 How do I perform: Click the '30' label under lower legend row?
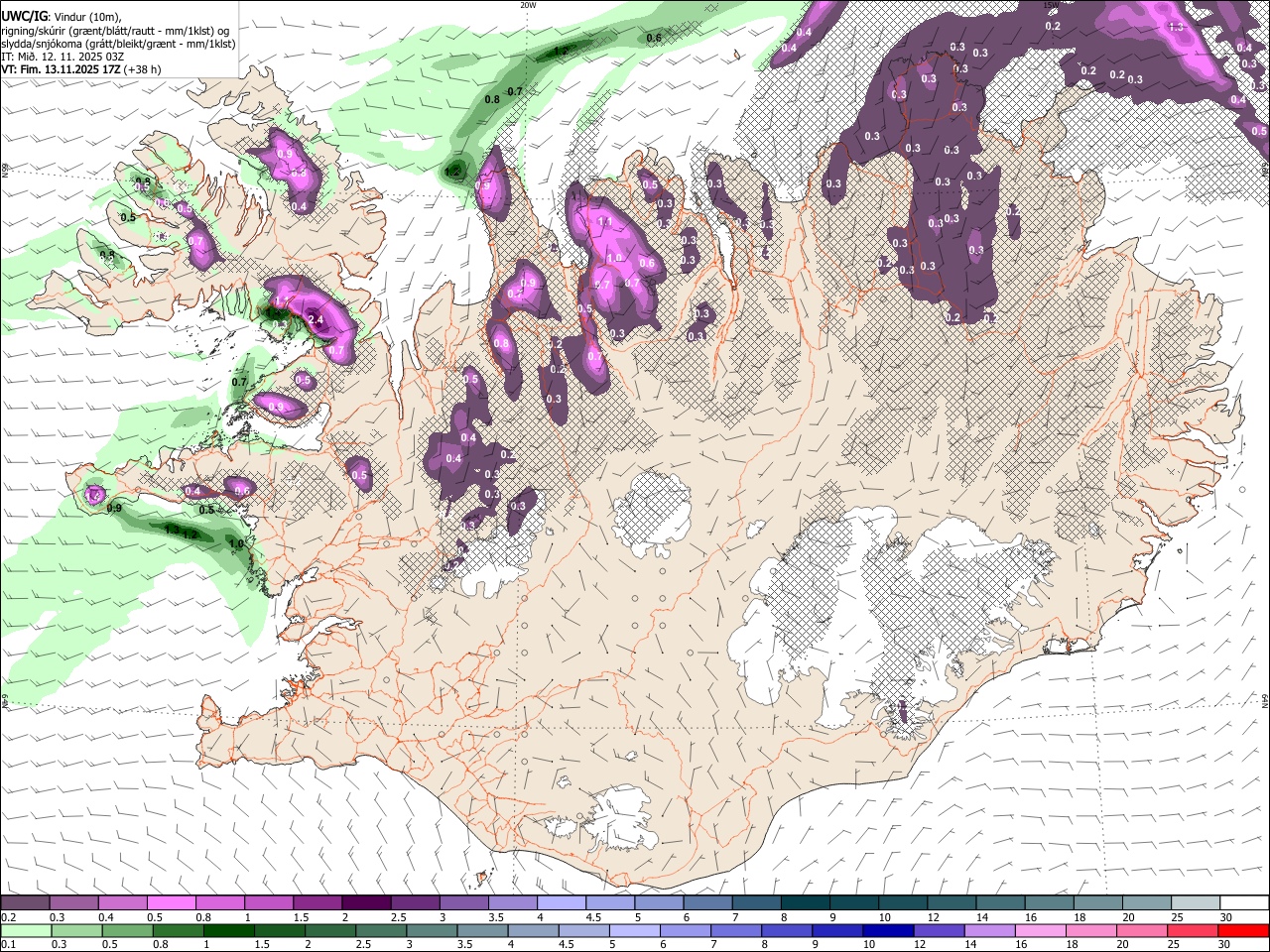[x=1226, y=944]
